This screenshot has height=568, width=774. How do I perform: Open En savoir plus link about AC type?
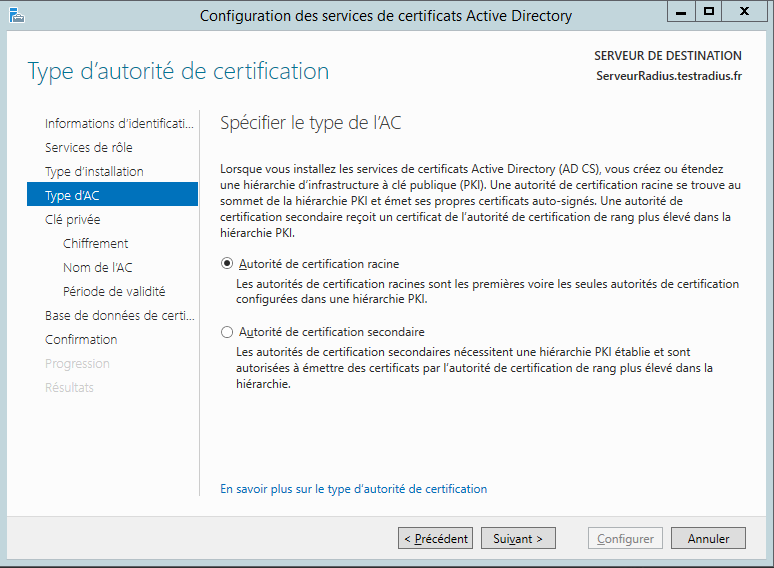coord(353,489)
